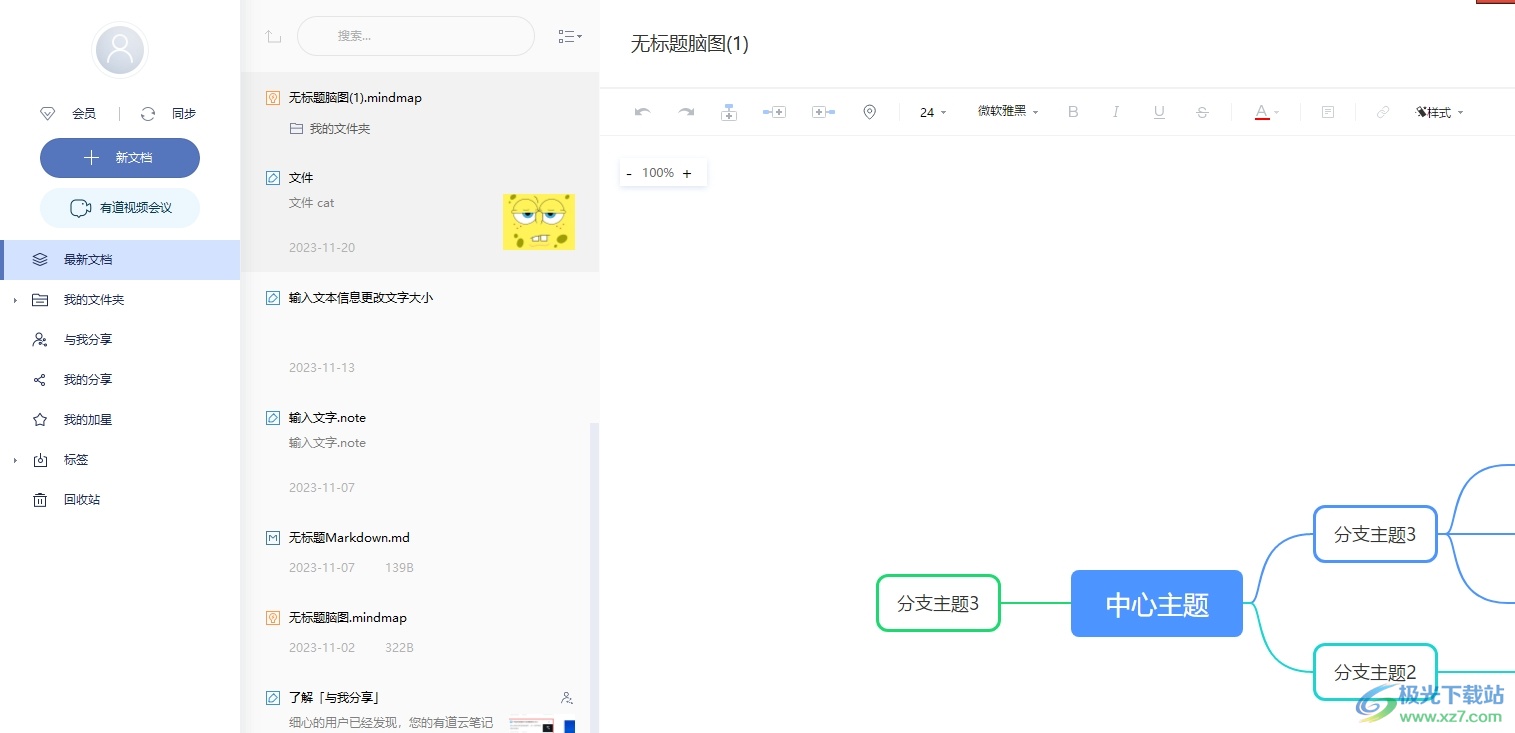The height and width of the screenshot is (733, 1515).
Task: Expand the 标签 tree arrow
Action: (15, 460)
